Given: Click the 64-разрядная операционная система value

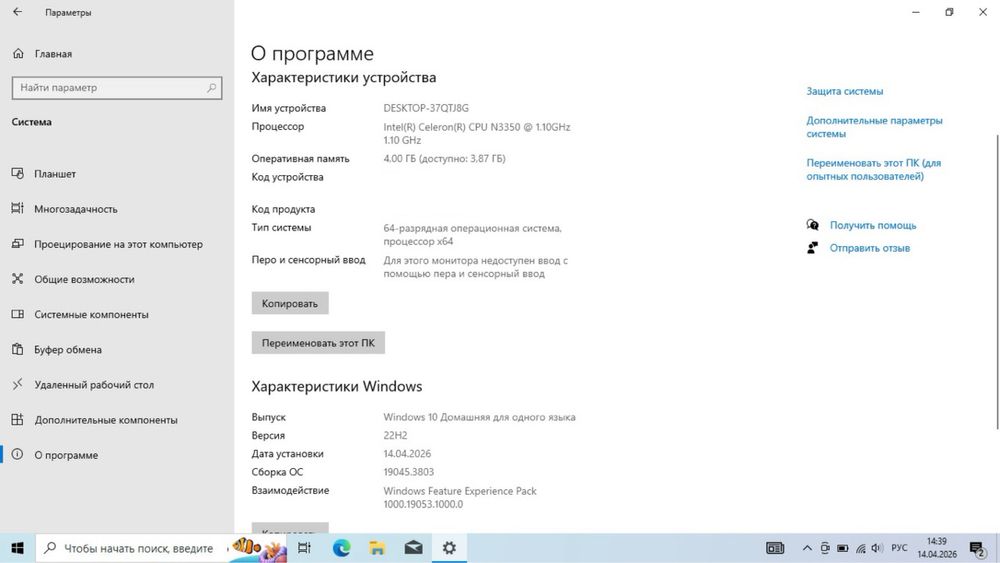Looking at the screenshot, I should [x=472, y=234].
